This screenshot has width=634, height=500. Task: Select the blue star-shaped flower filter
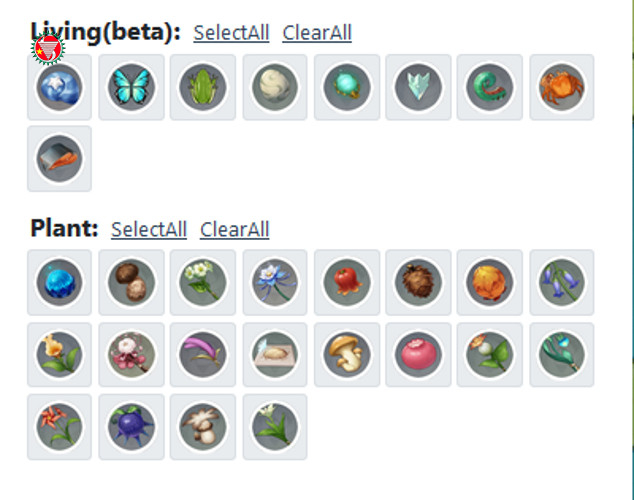[x=275, y=283]
